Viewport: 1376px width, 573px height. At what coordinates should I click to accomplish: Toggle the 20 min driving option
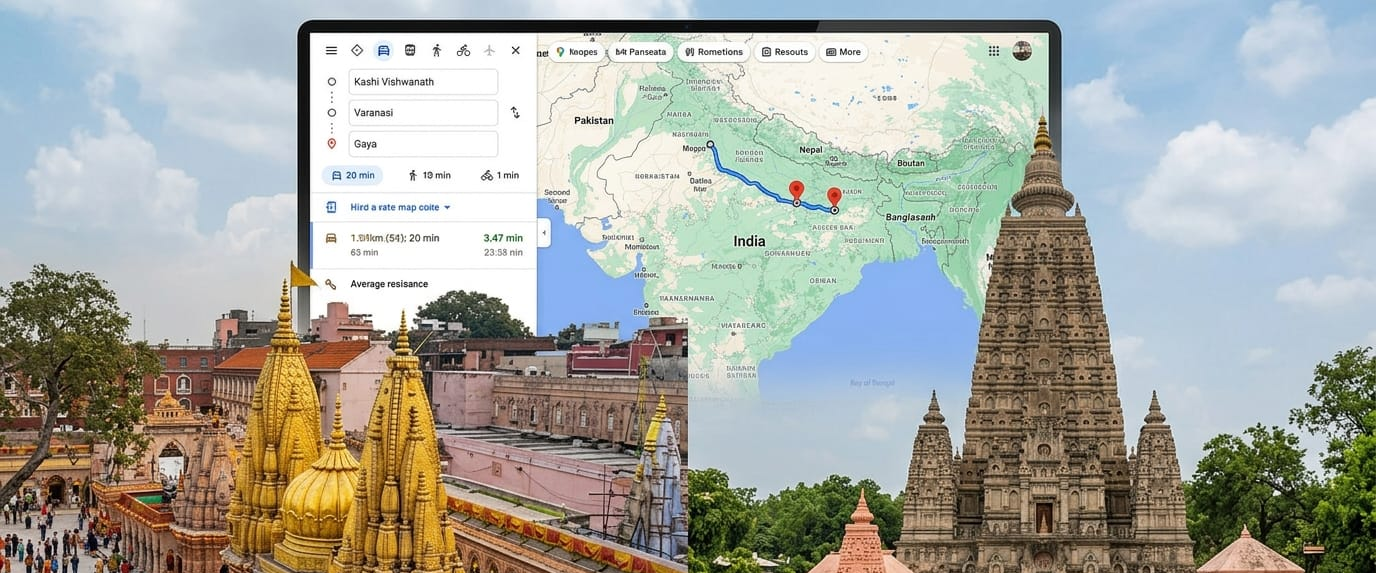(352, 175)
